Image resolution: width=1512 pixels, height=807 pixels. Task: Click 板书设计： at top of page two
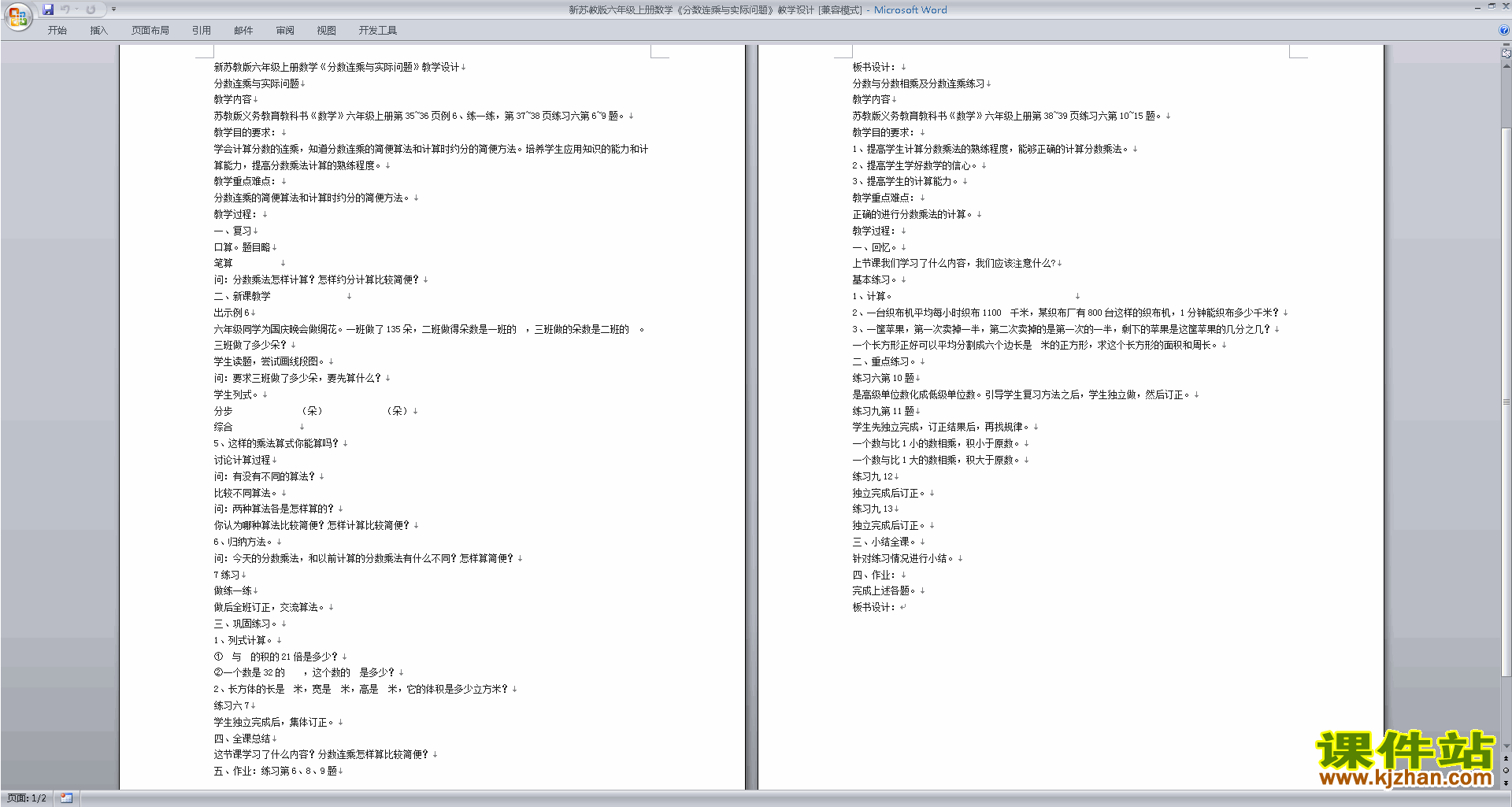pos(874,68)
